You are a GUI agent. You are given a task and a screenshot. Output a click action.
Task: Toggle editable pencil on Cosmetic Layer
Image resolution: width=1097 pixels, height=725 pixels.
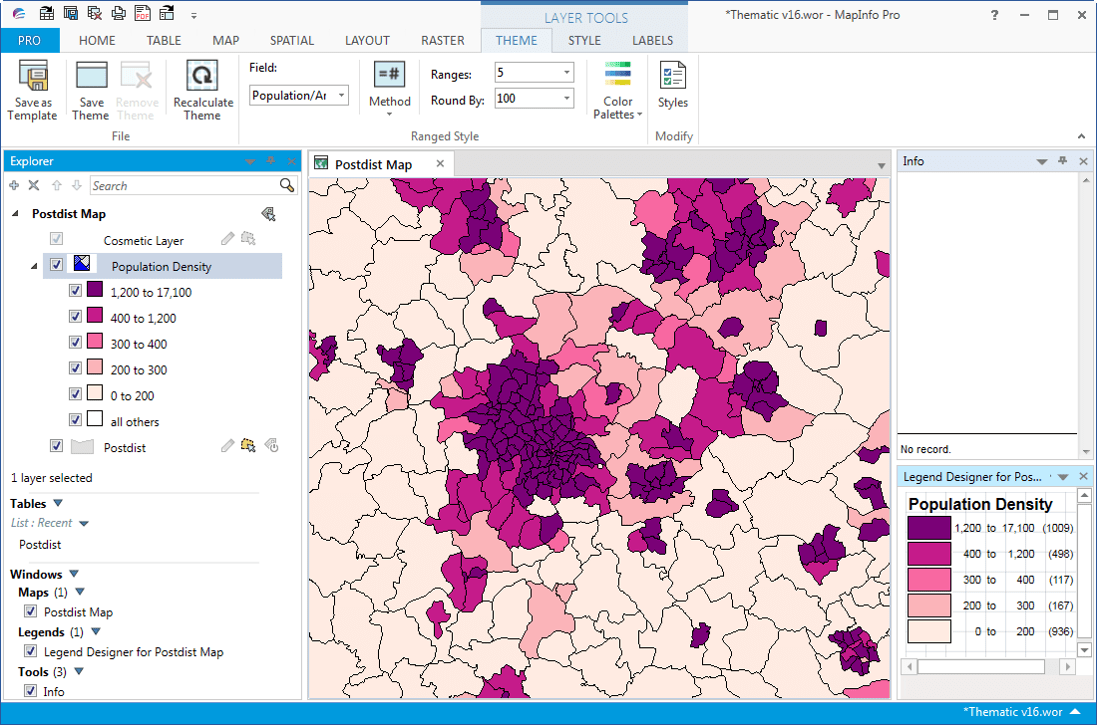227,239
